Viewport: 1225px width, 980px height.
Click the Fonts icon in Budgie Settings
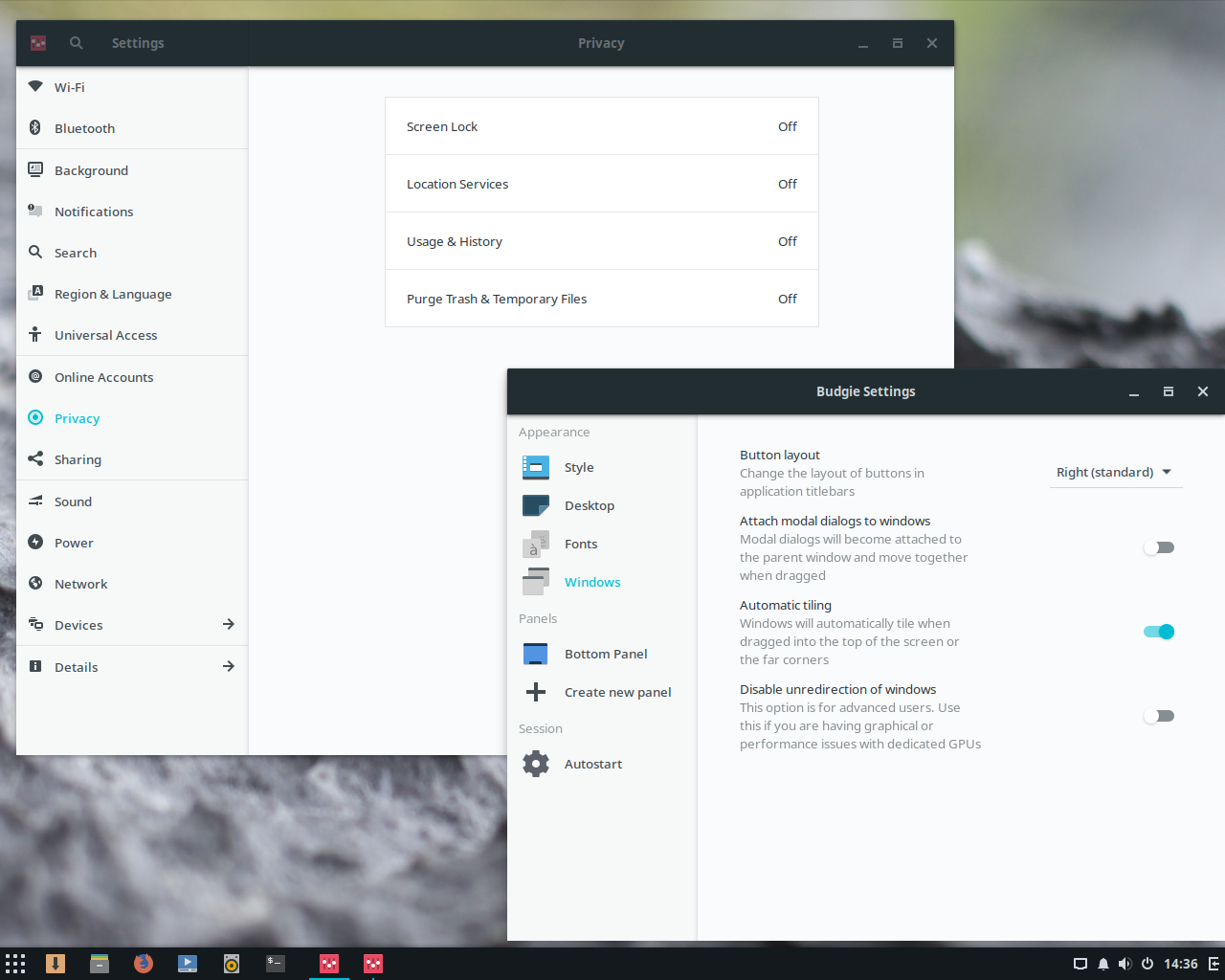[536, 544]
